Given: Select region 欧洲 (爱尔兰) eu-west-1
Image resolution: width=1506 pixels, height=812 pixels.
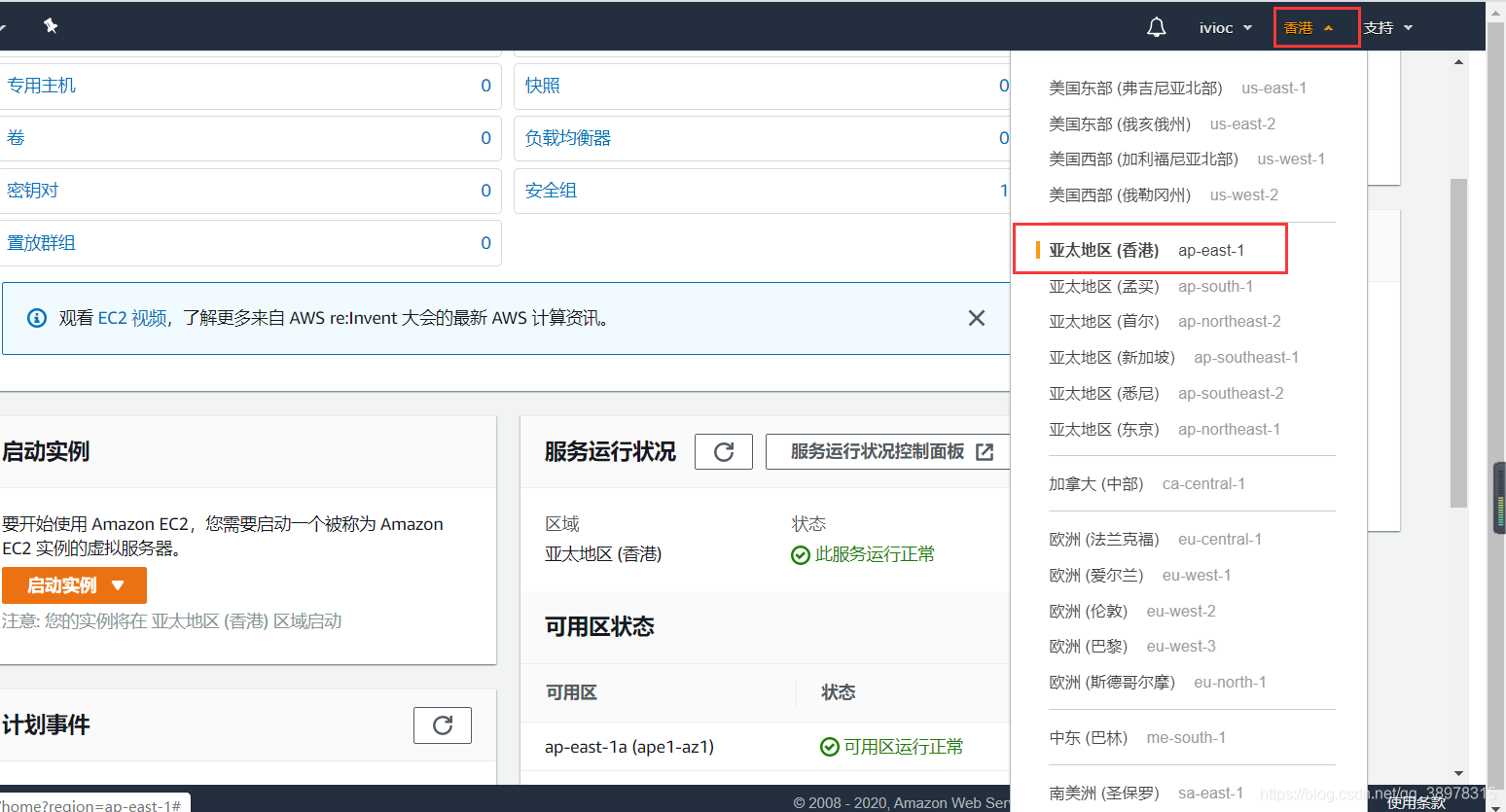Looking at the screenshot, I should [1140, 575].
